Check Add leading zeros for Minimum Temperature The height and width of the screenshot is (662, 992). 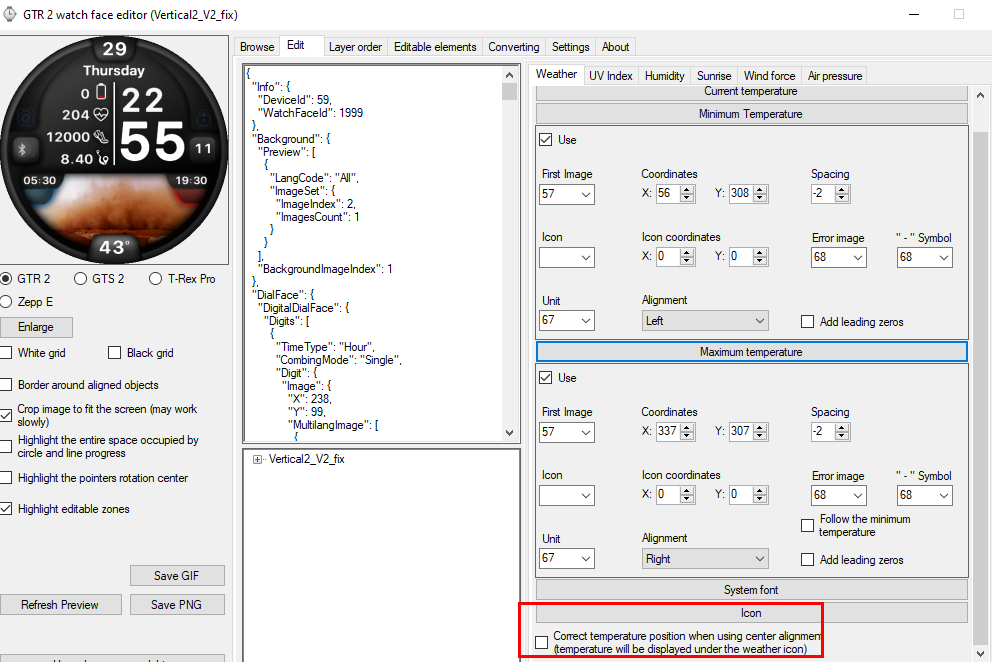807,322
